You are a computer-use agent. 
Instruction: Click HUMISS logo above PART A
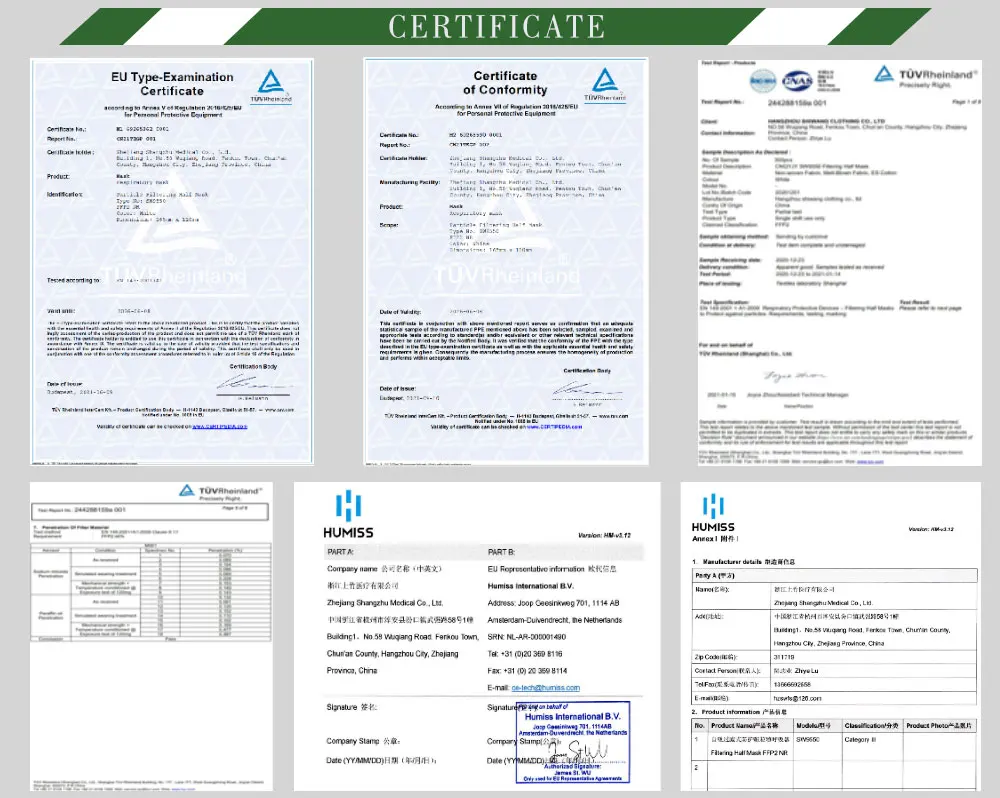348,514
